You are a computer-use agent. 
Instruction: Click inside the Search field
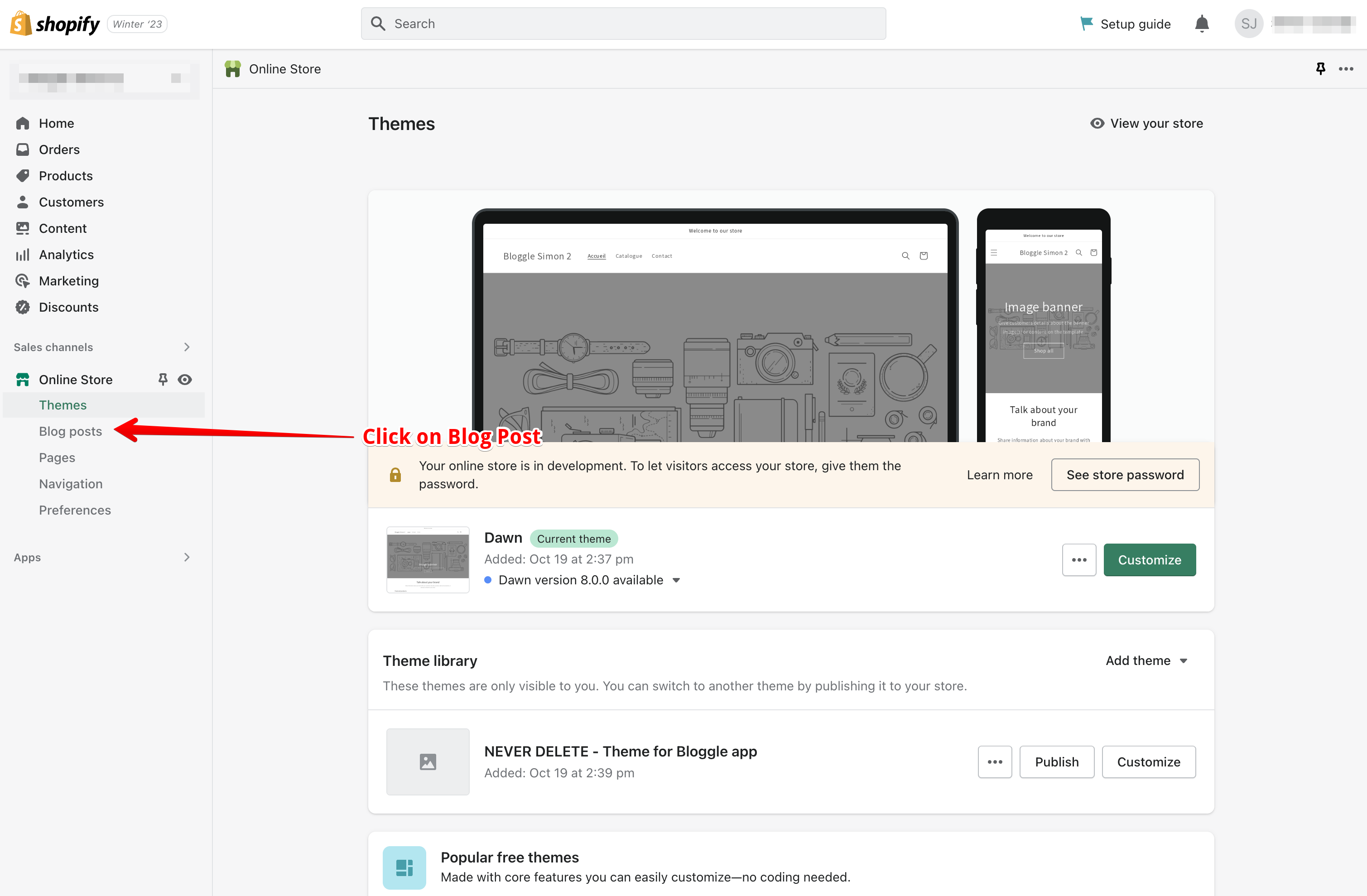623,24
